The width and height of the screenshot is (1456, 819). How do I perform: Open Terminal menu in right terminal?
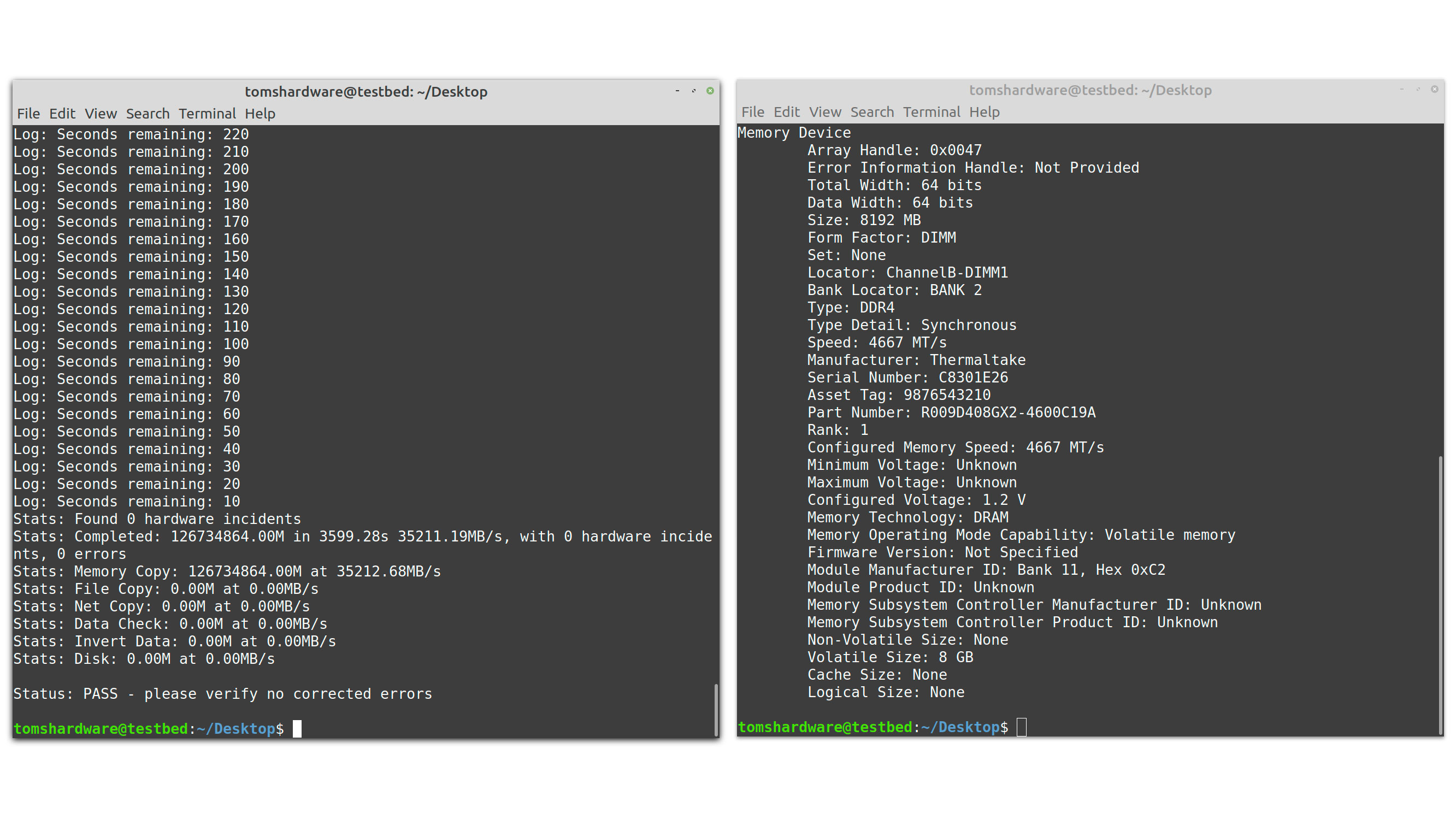click(932, 112)
